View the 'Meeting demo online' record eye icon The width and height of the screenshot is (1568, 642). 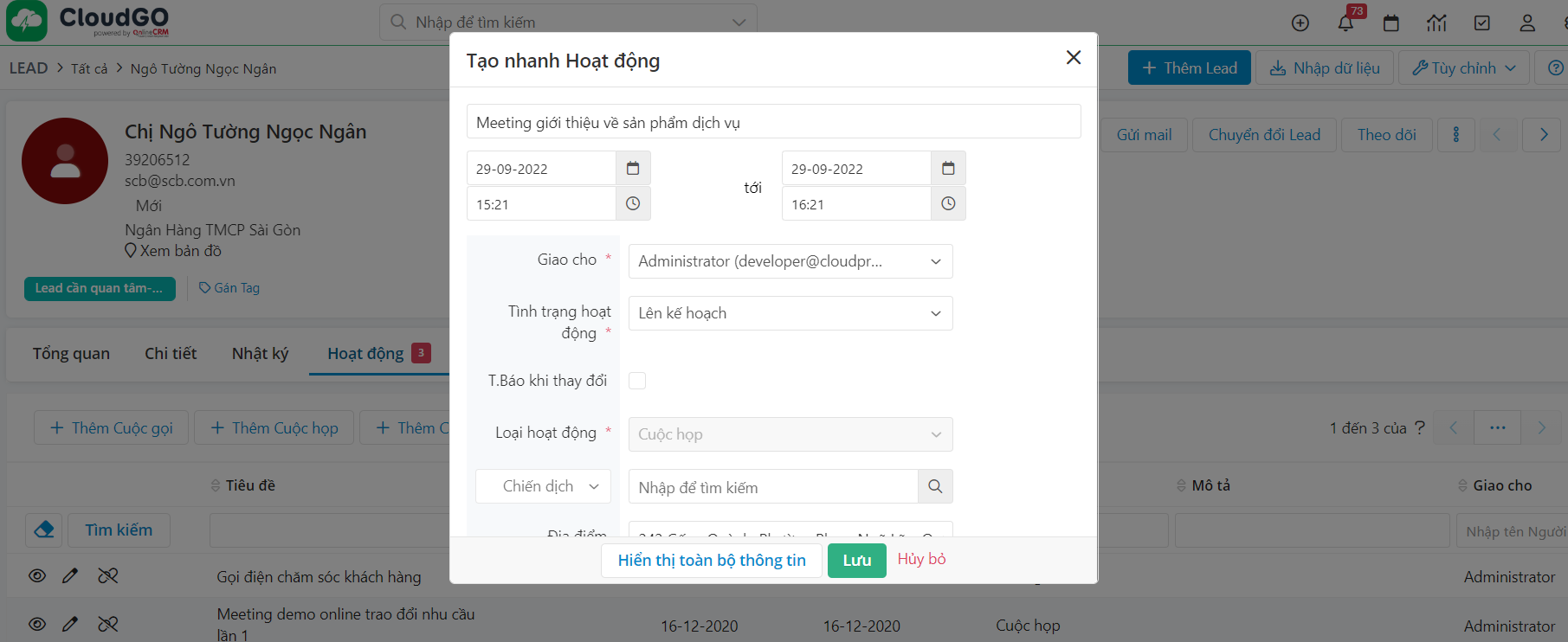coord(36,624)
